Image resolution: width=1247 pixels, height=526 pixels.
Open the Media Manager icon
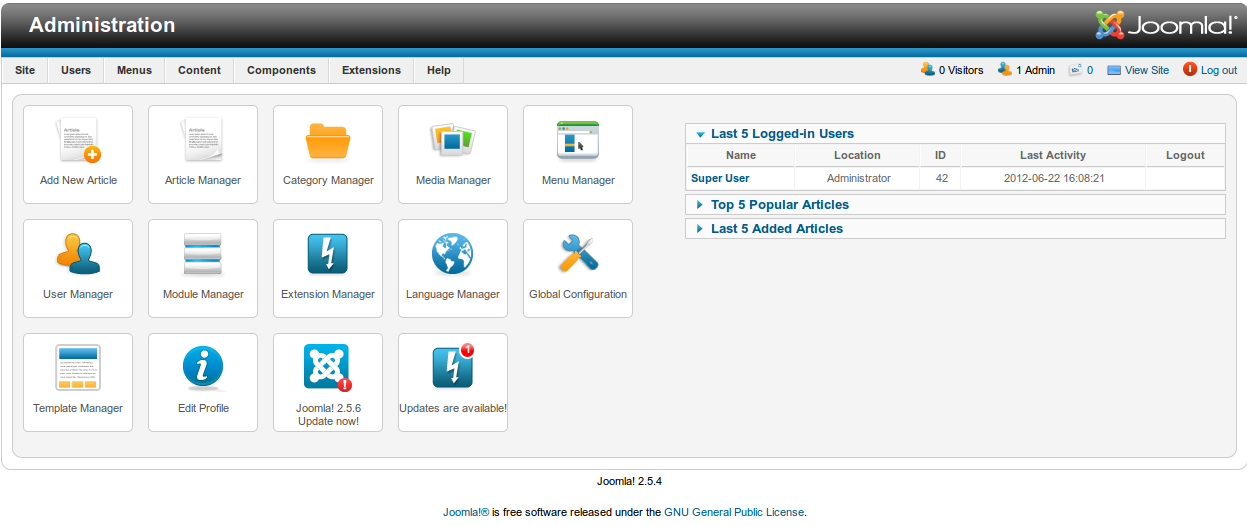click(x=453, y=141)
